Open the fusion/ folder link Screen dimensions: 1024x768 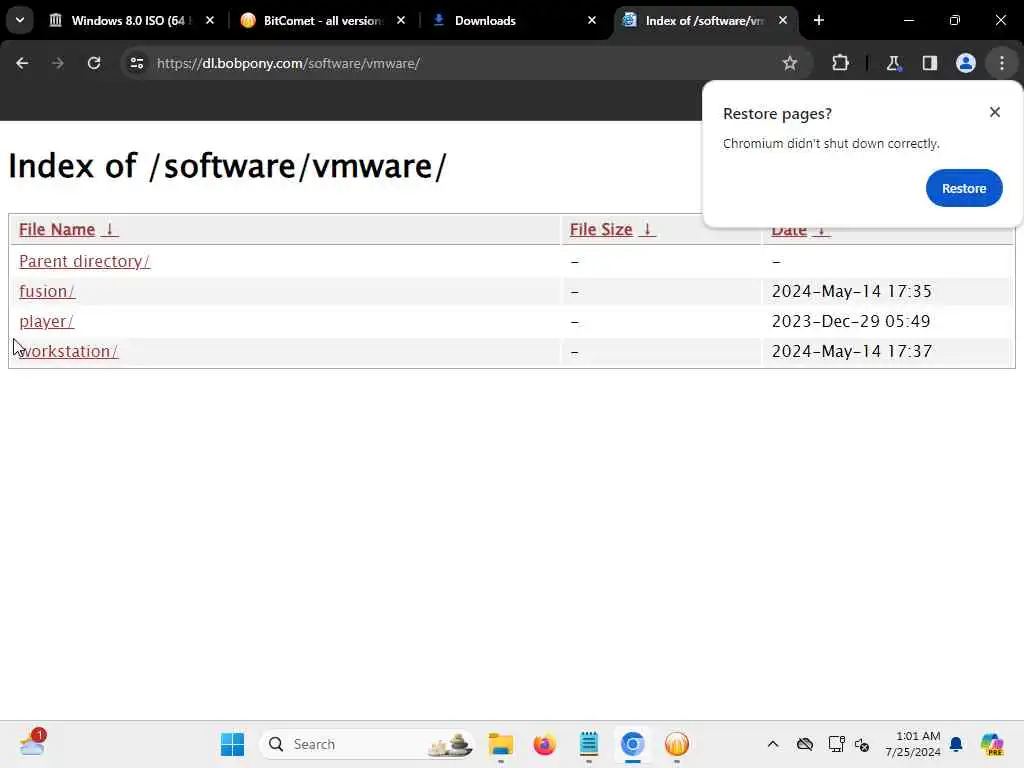tap(47, 291)
